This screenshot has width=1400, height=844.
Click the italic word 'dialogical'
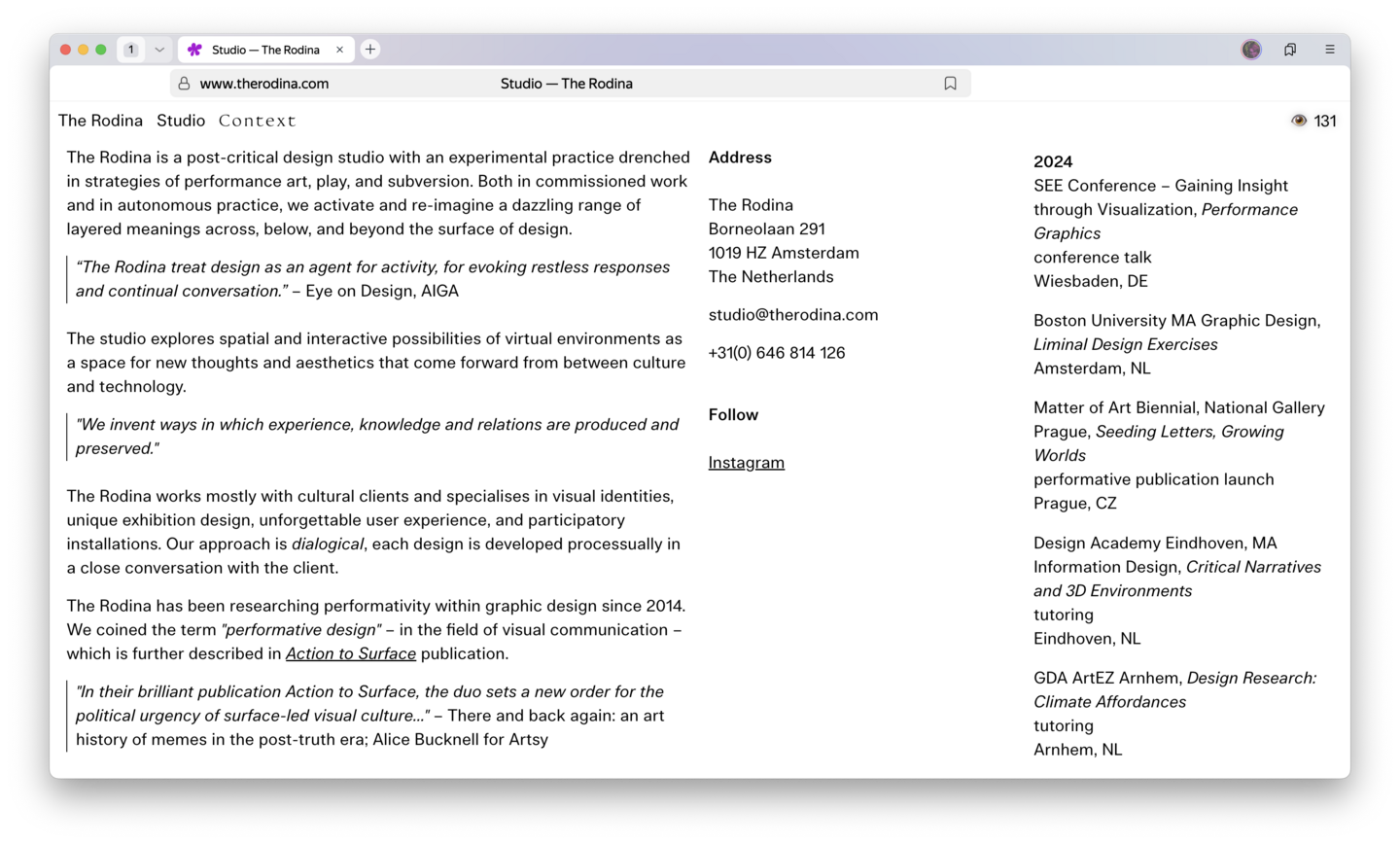click(x=328, y=545)
